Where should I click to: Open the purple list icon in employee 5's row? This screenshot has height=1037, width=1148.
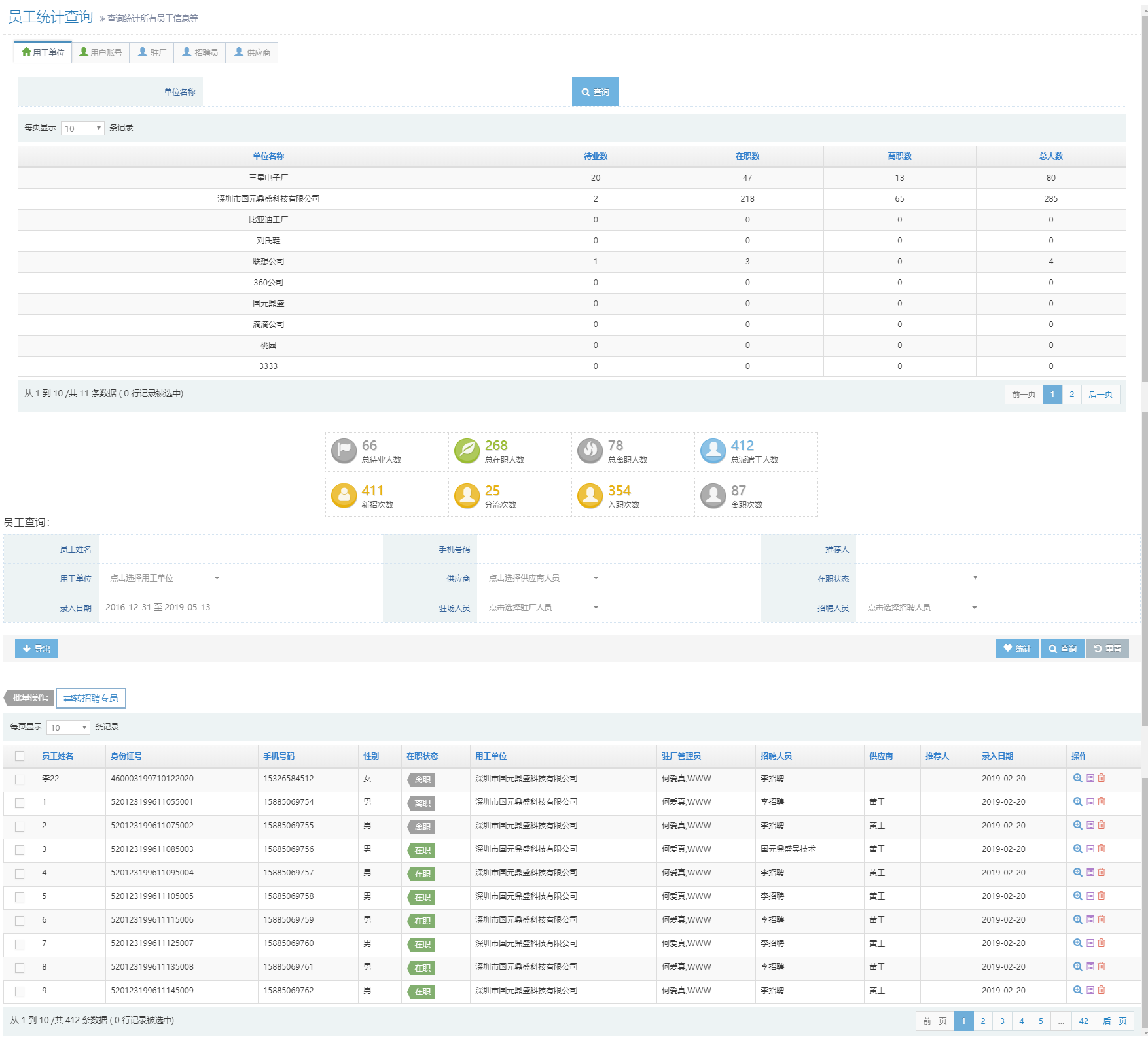click(1090, 896)
